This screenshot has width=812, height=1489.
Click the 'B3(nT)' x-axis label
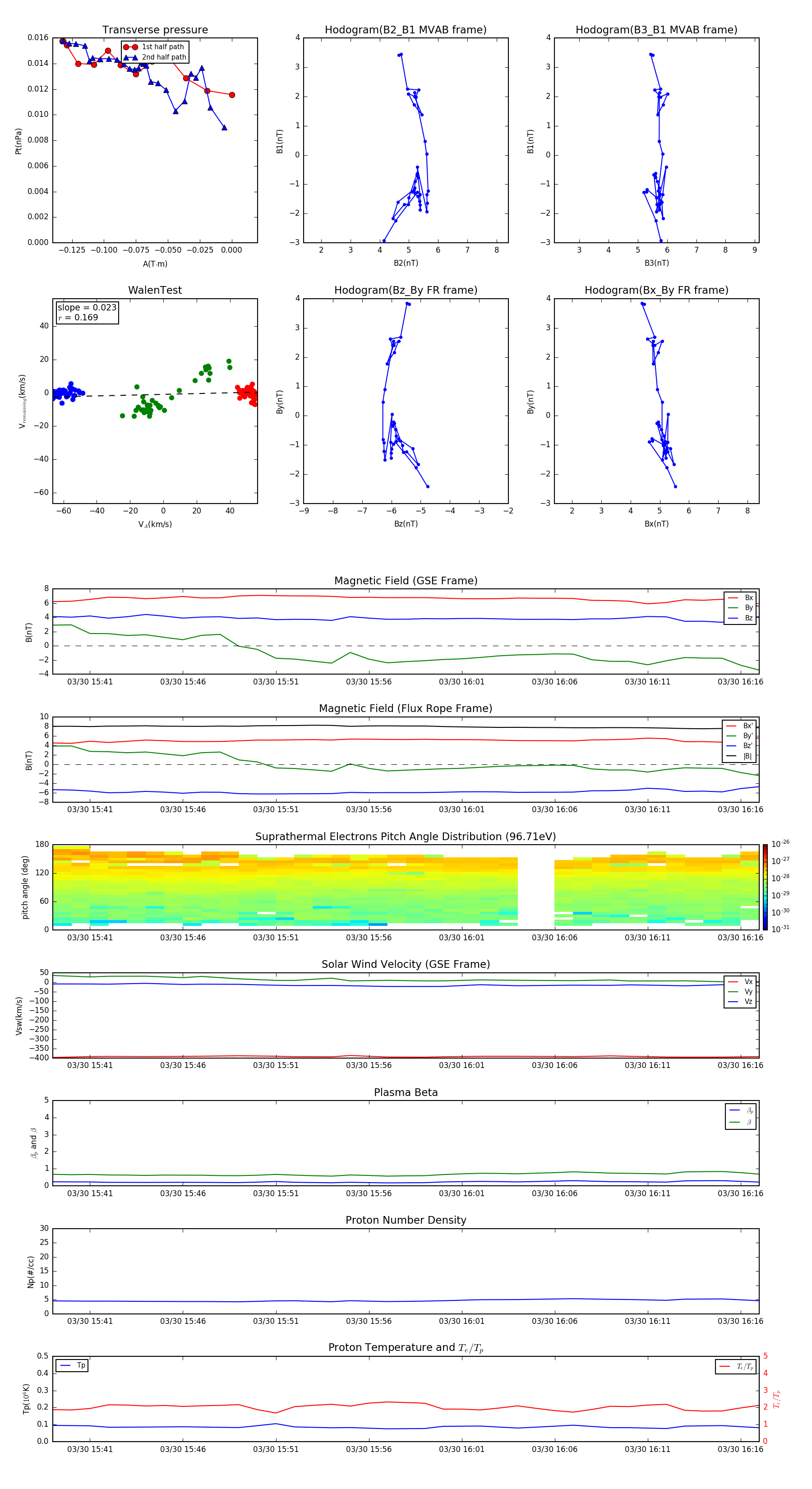pyautogui.click(x=656, y=263)
